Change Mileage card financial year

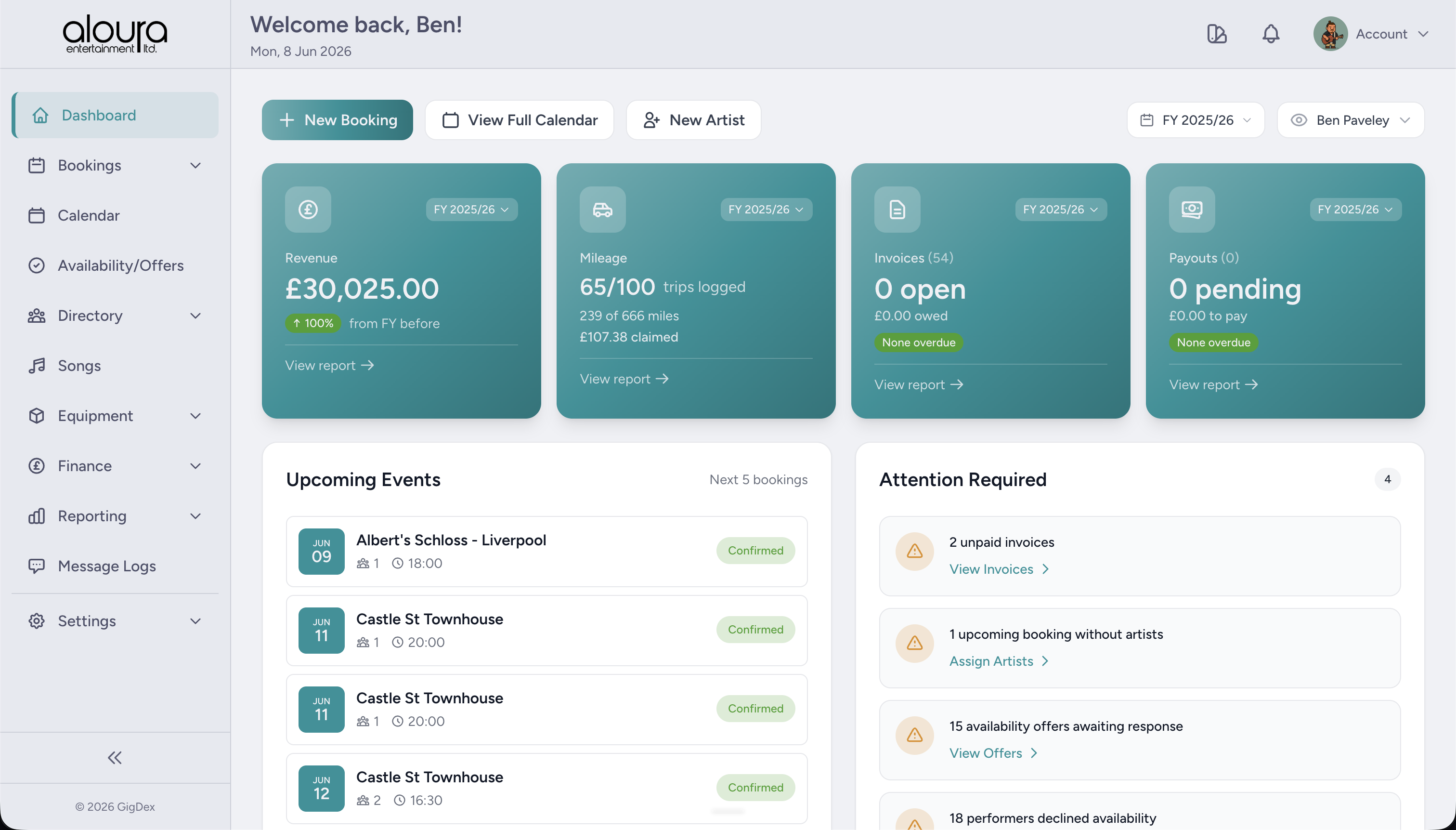(x=766, y=209)
